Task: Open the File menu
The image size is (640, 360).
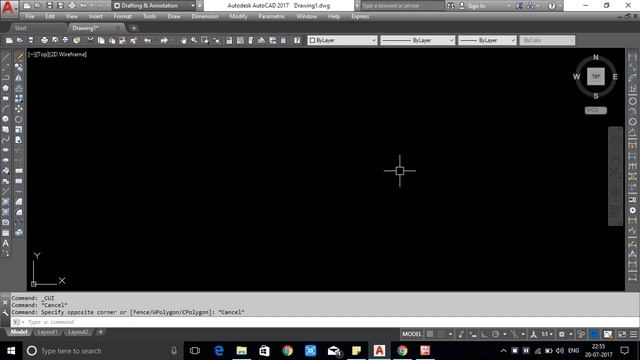Action: [30, 17]
